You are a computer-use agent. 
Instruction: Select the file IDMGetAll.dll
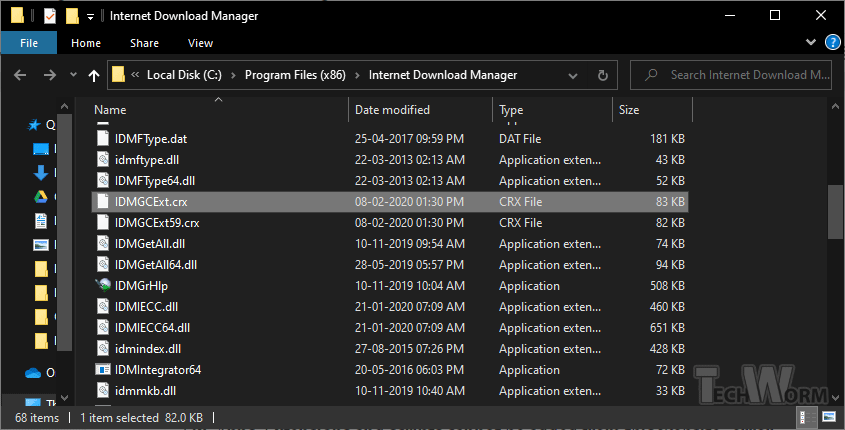coord(390,244)
